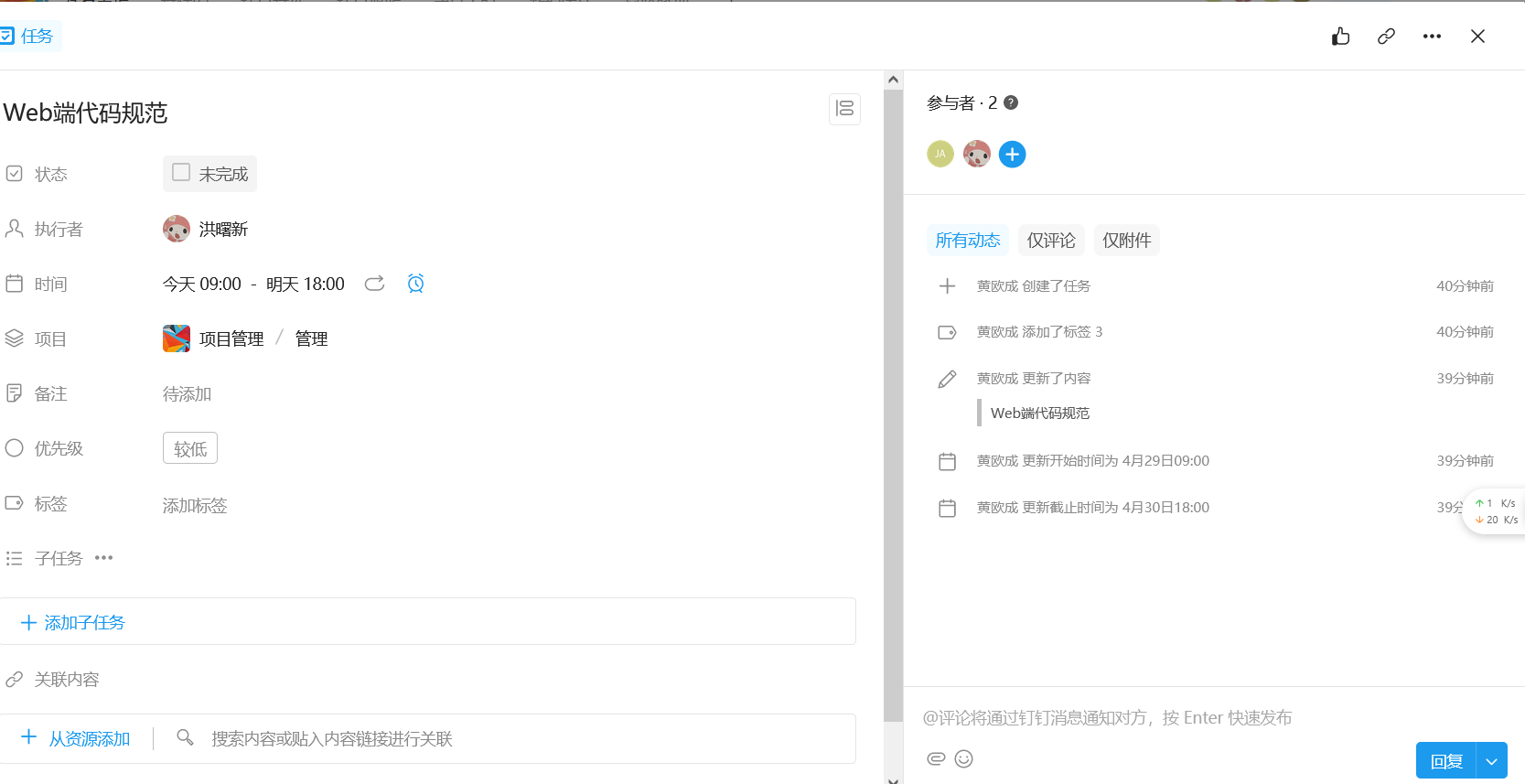This screenshot has width=1525, height=784.
Task: Click the 回复 reply button
Action: [1446, 761]
